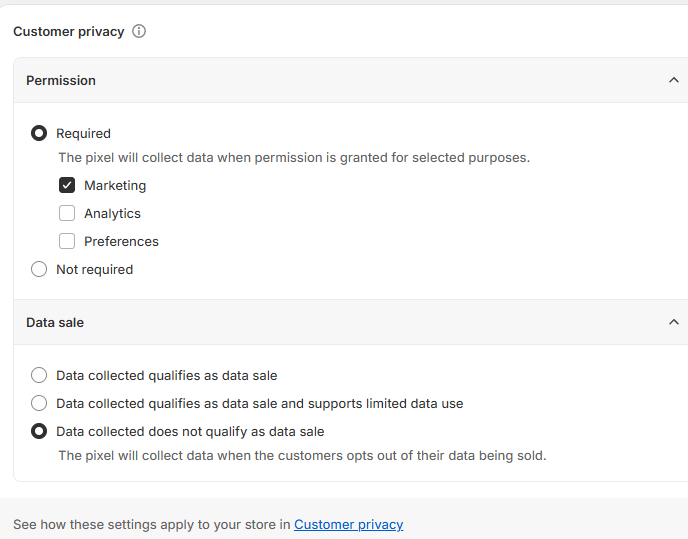Click the Marketing label text
The height and width of the screenshot is (539, 688).
[115, 185]
